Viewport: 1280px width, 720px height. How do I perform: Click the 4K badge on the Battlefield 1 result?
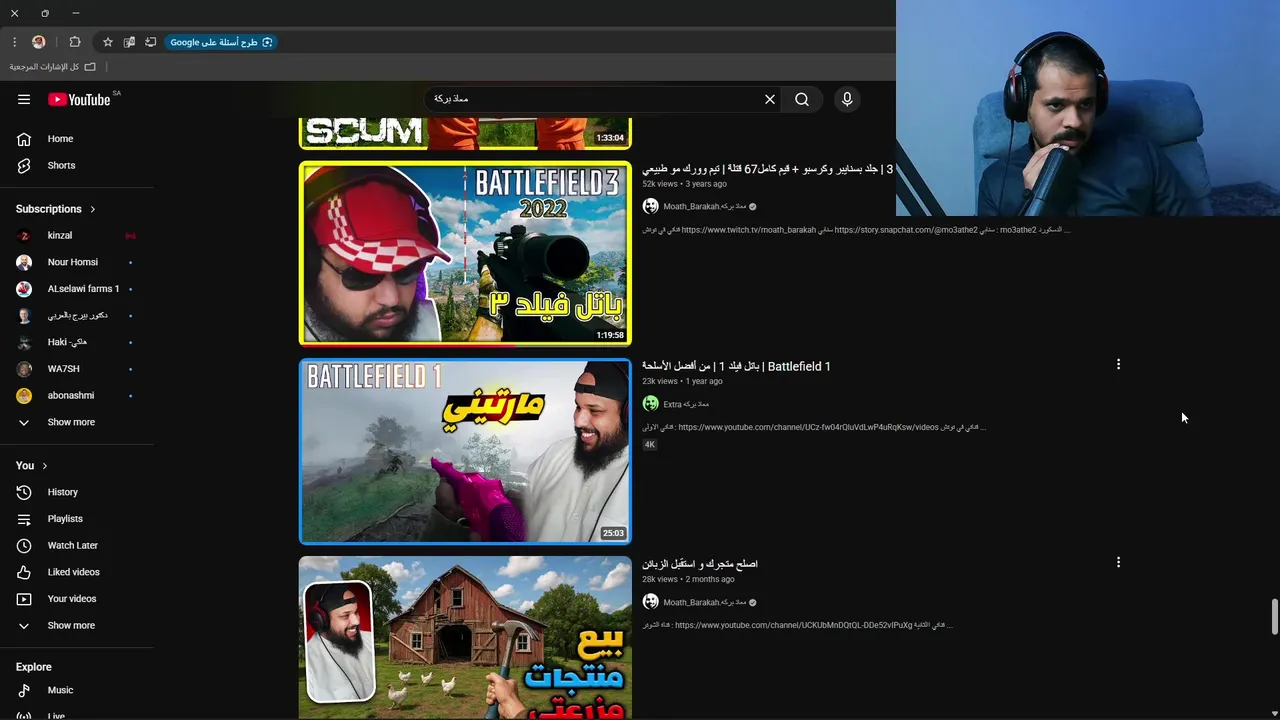[x=650, y=444]
